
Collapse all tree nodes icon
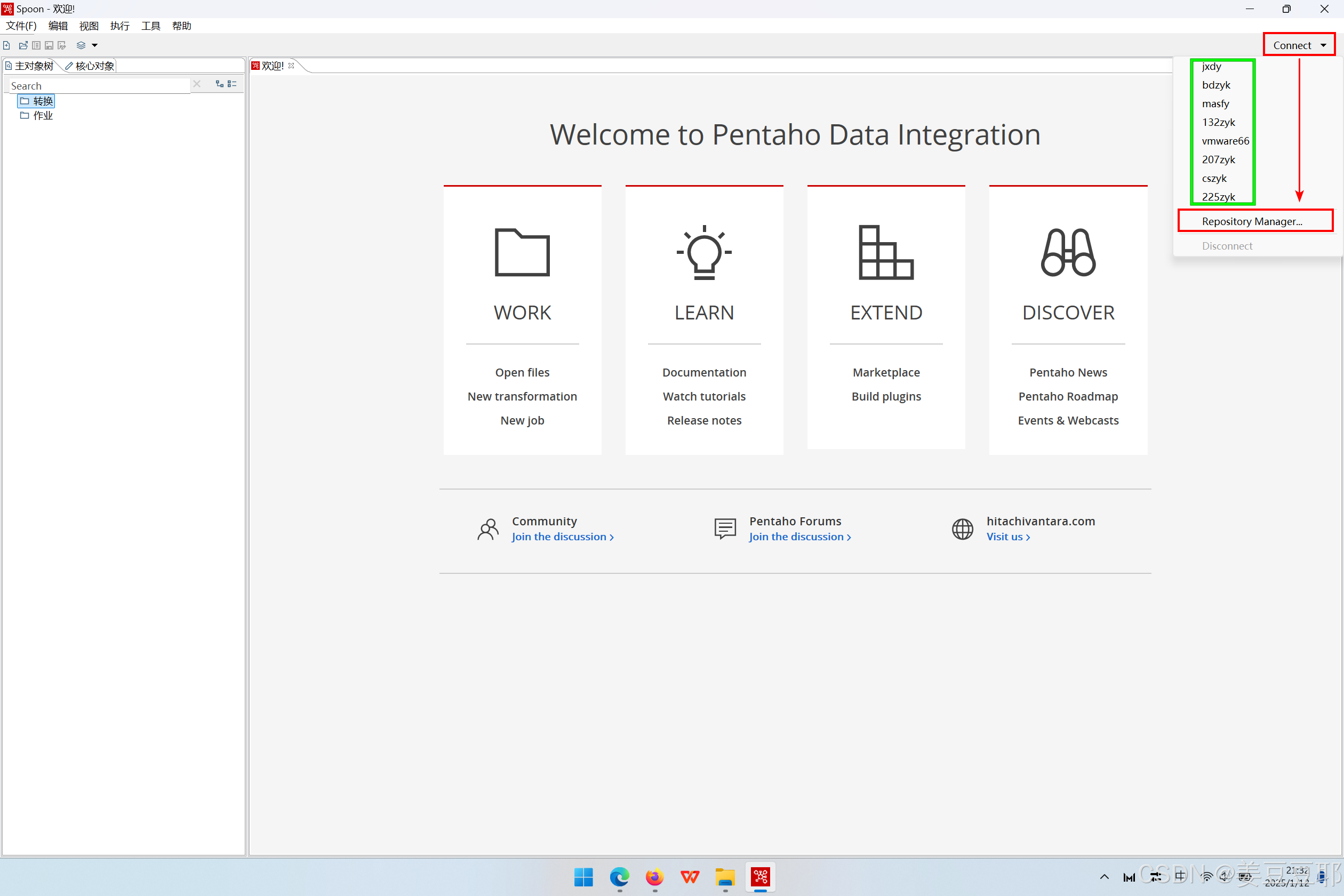232,84
